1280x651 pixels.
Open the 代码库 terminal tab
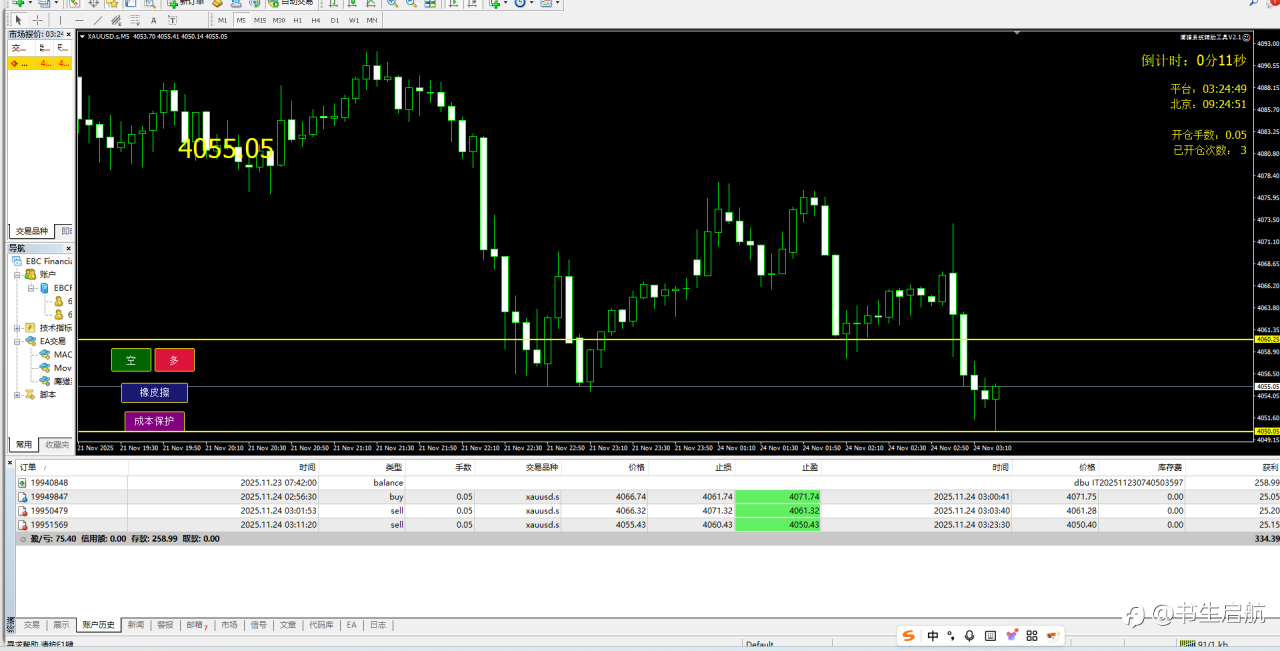point(321,625)
